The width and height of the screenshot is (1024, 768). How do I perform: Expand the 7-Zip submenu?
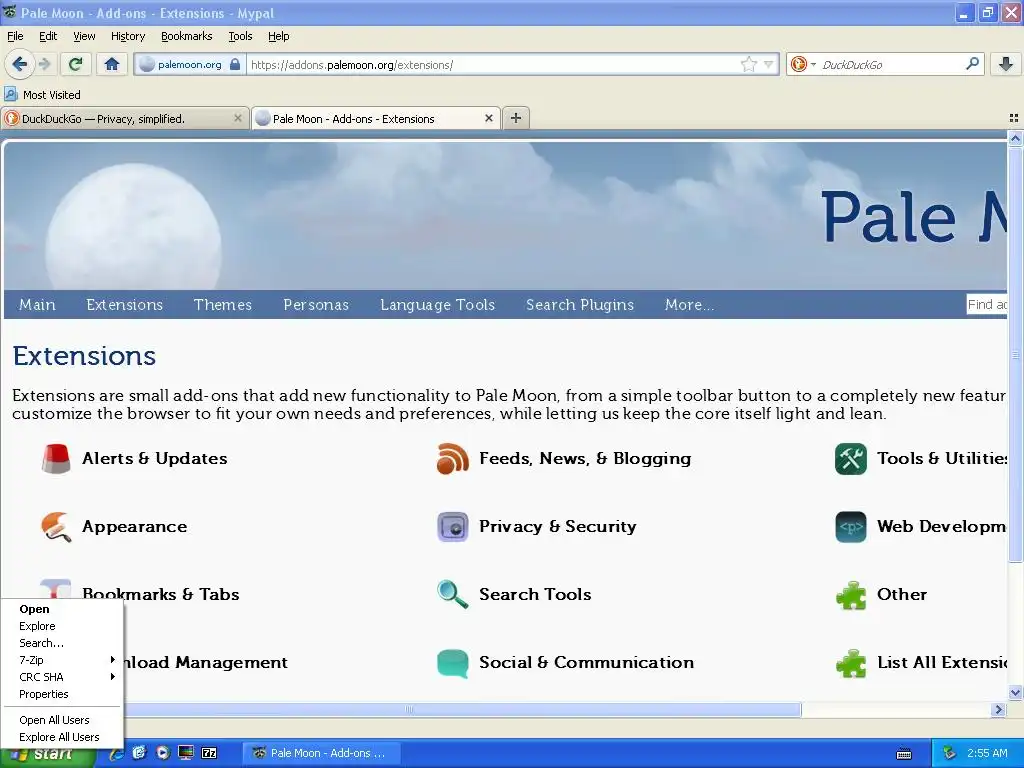[x=63, y=660]
